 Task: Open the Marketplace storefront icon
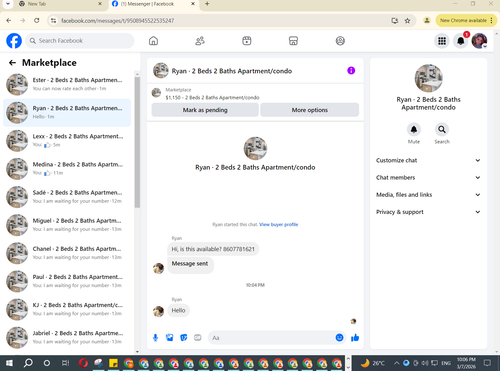coord(293,41)
